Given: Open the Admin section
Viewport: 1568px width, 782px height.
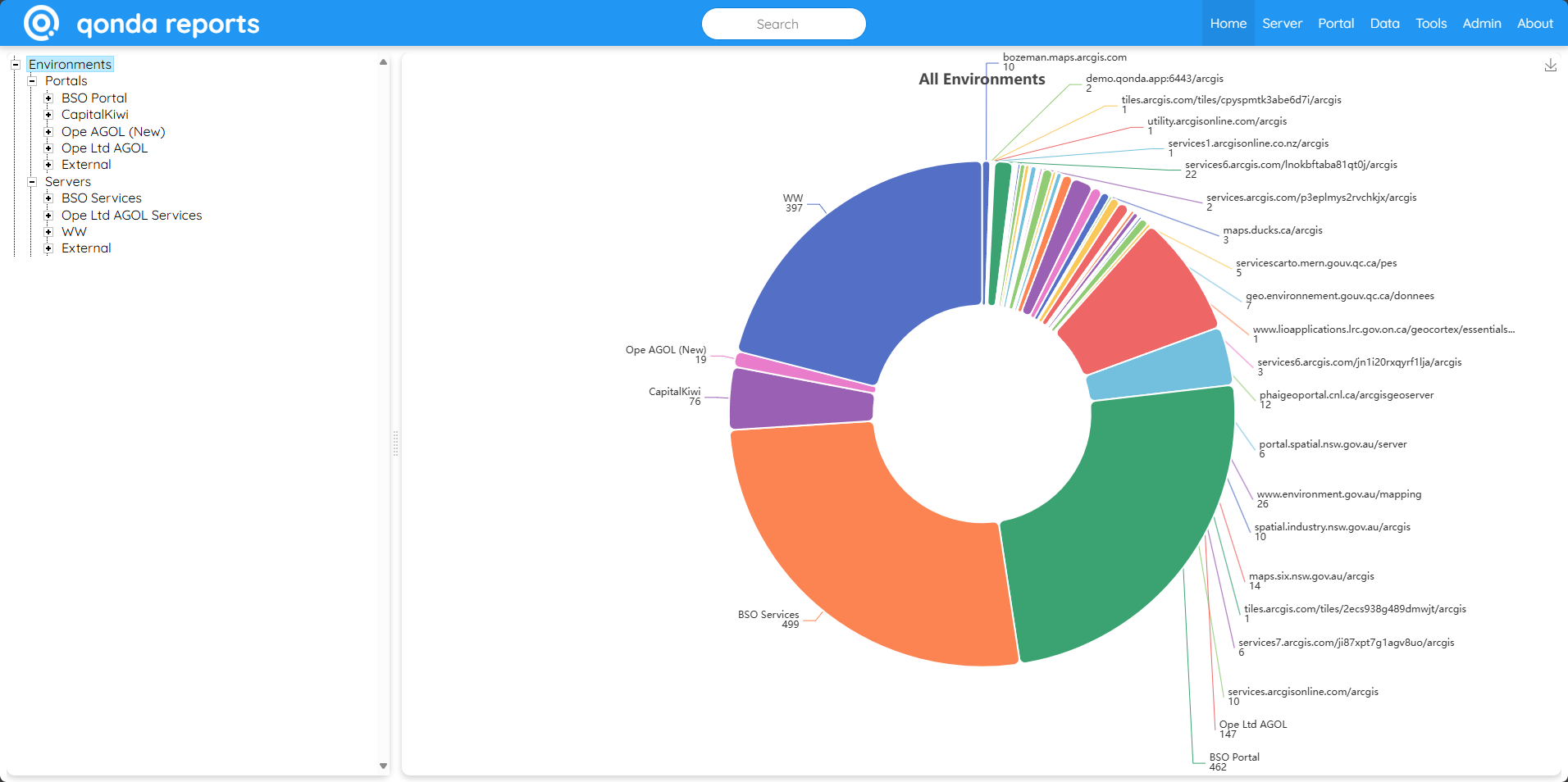Looking at the screenshot, I should pos(1480,23).
